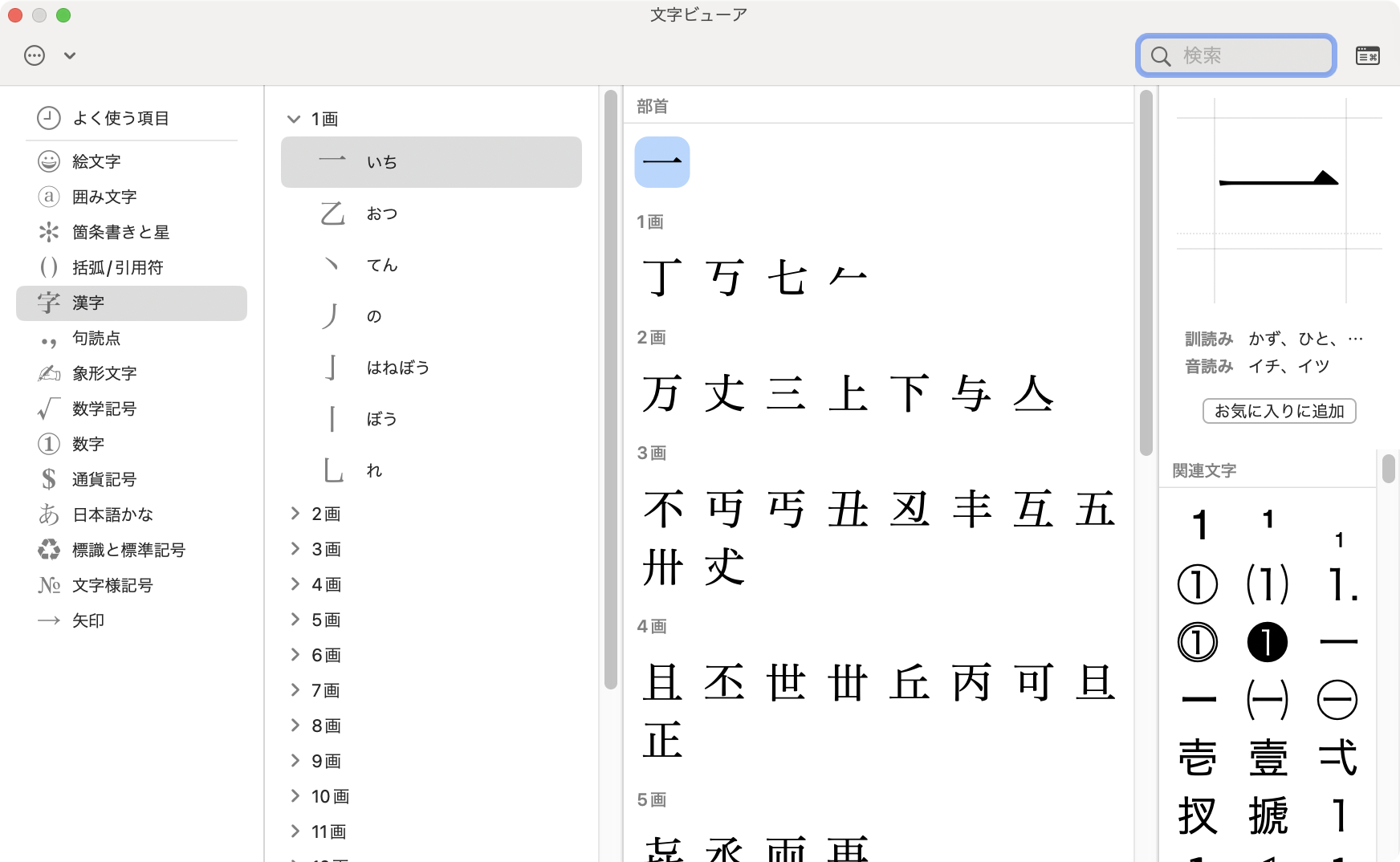The image size is (1400, 862).
Task: Select the math symbols (数学記号) category
Action: tap(104, 409)
